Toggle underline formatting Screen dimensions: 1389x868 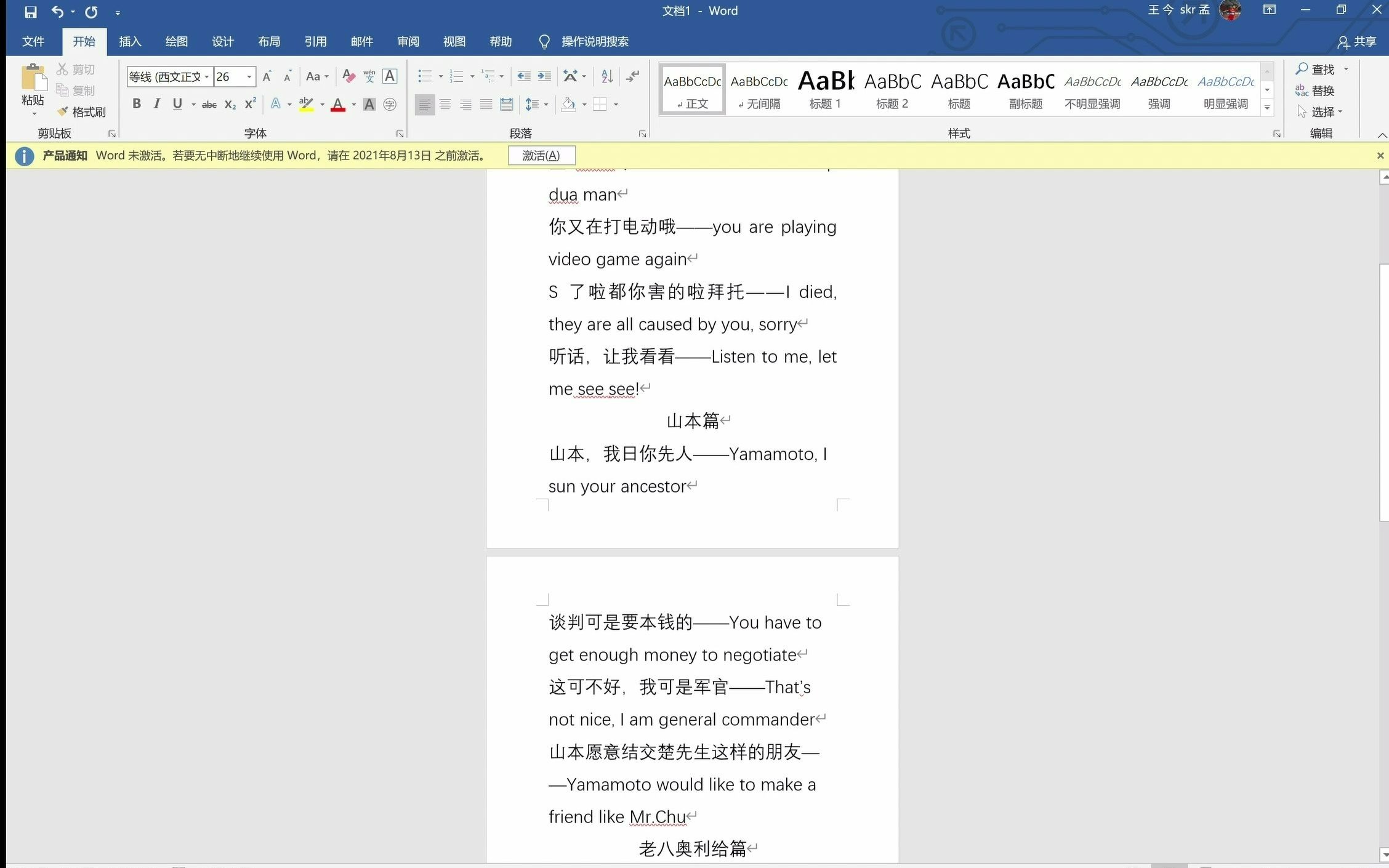point(177,104)
